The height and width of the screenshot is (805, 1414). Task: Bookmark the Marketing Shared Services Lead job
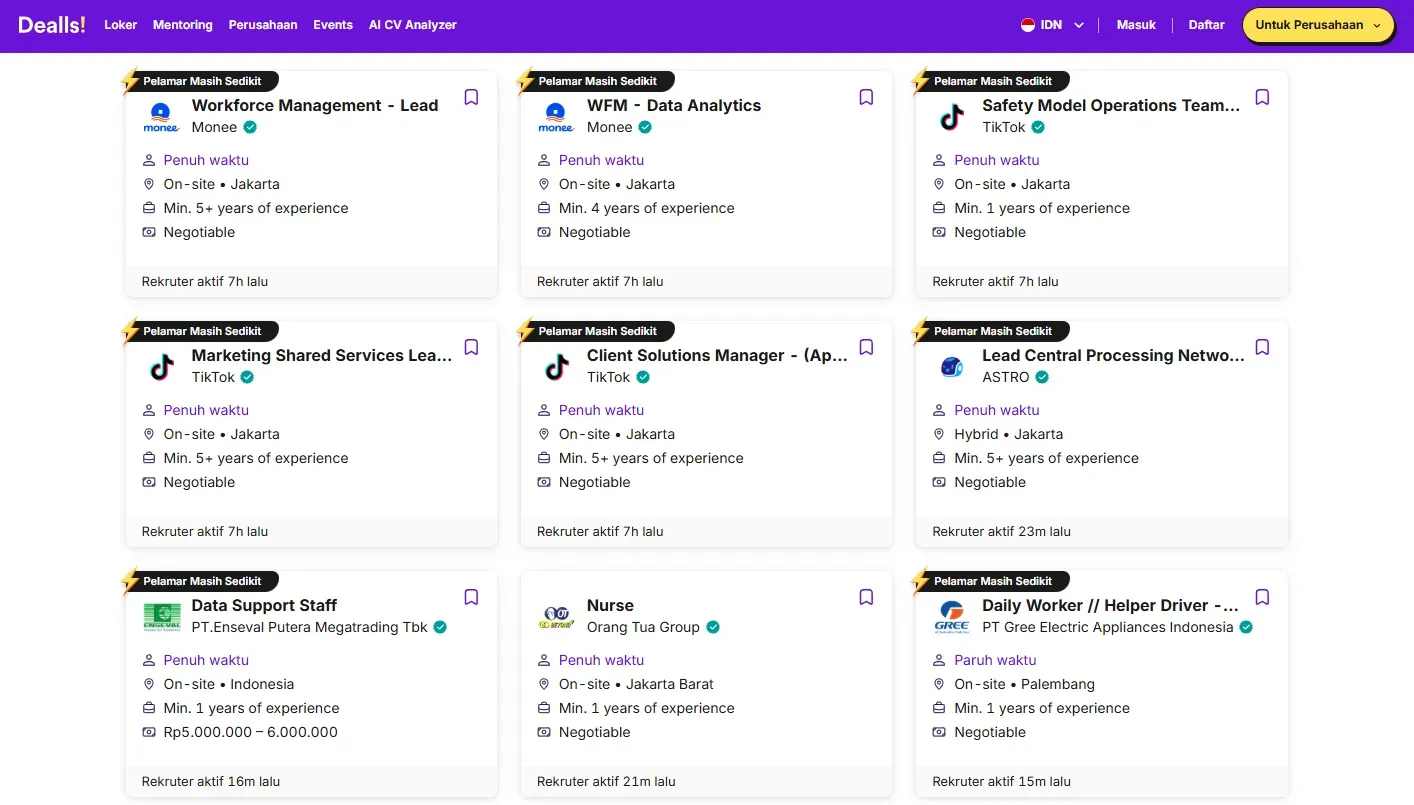[x=472, y=347]
